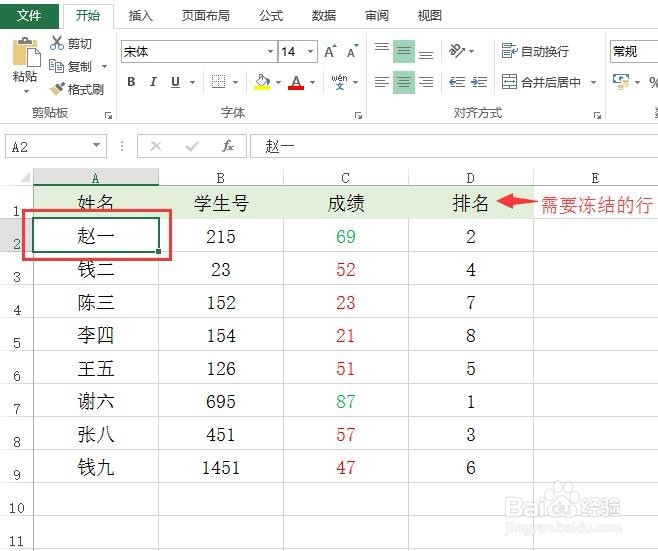
Task: Select row 5 header
Action: point(17,334)
